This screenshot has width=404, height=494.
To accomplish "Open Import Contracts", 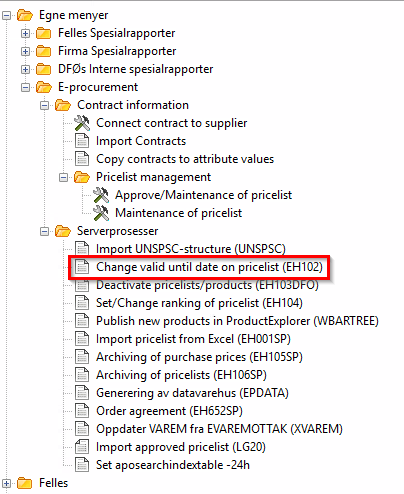I will click(x=141, y=141).
